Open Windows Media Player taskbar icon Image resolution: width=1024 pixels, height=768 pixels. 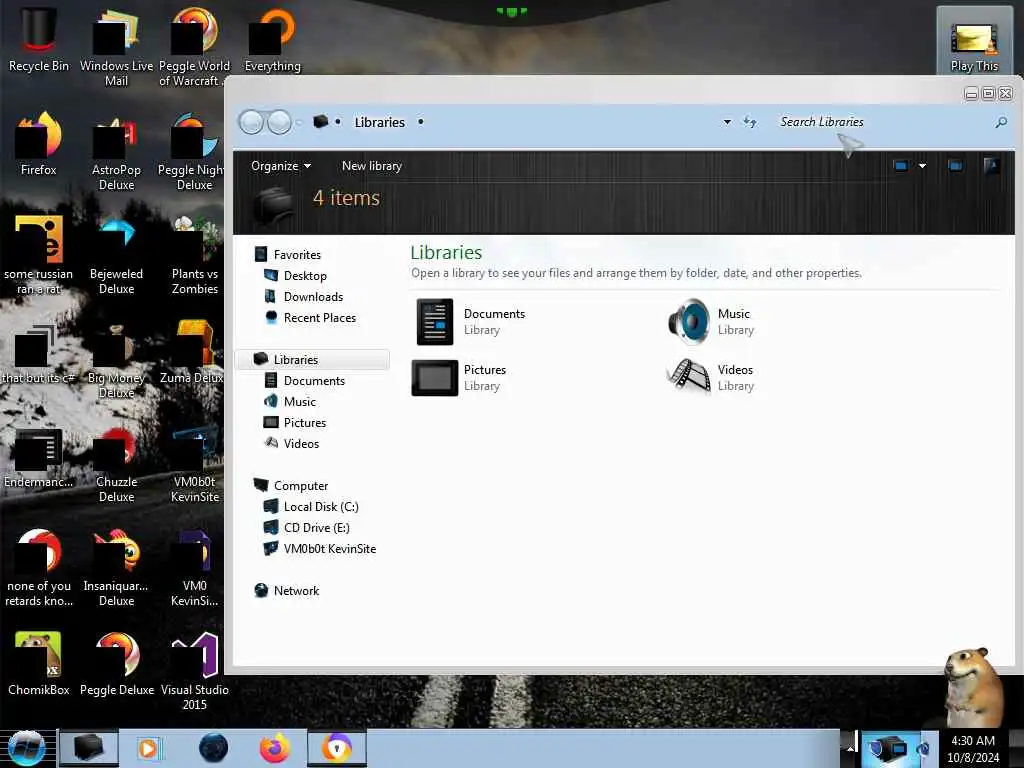click(x=148, y=748)
